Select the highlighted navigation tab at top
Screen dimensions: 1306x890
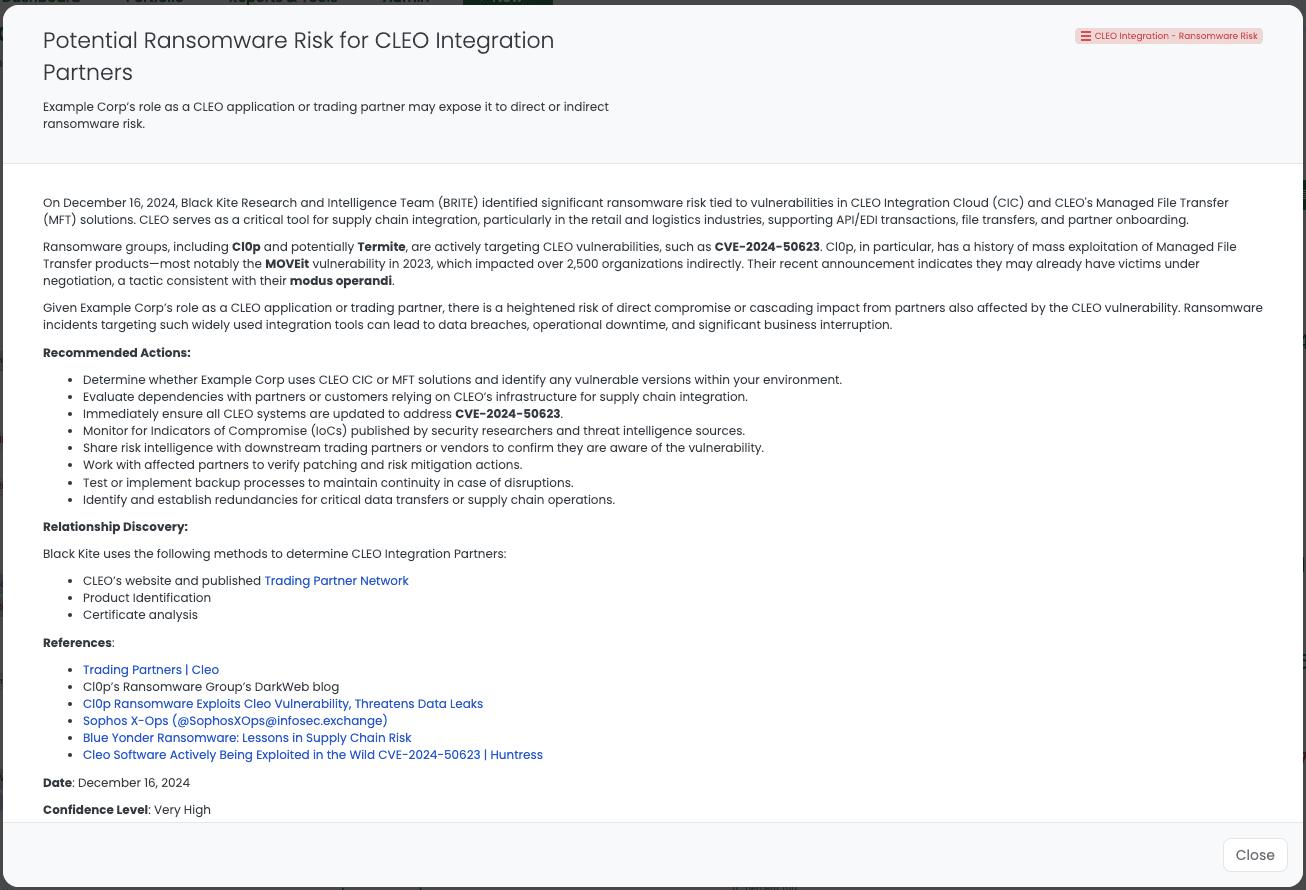505,3
